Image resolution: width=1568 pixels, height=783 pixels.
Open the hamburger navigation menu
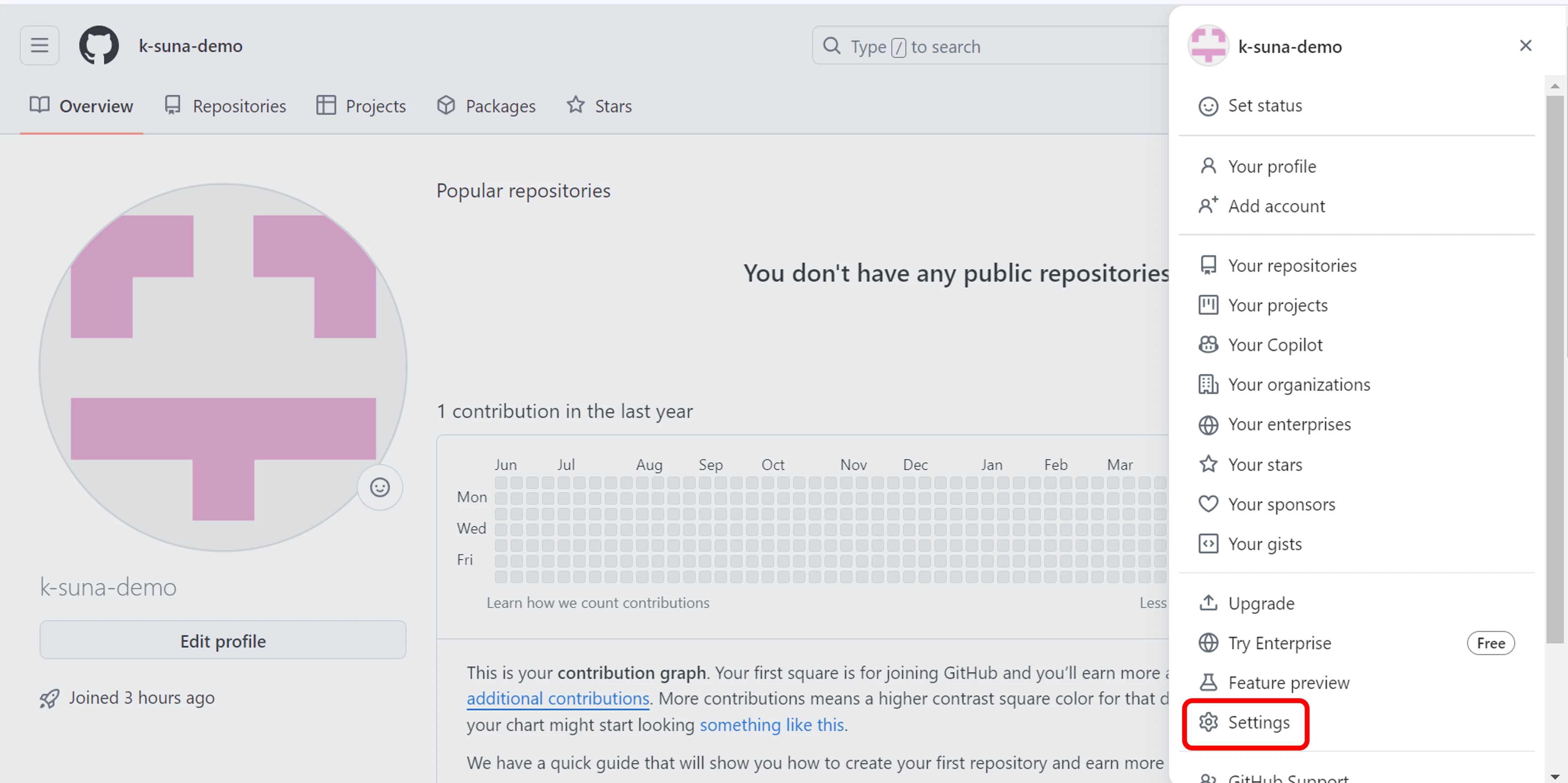[x=40, y=46]
